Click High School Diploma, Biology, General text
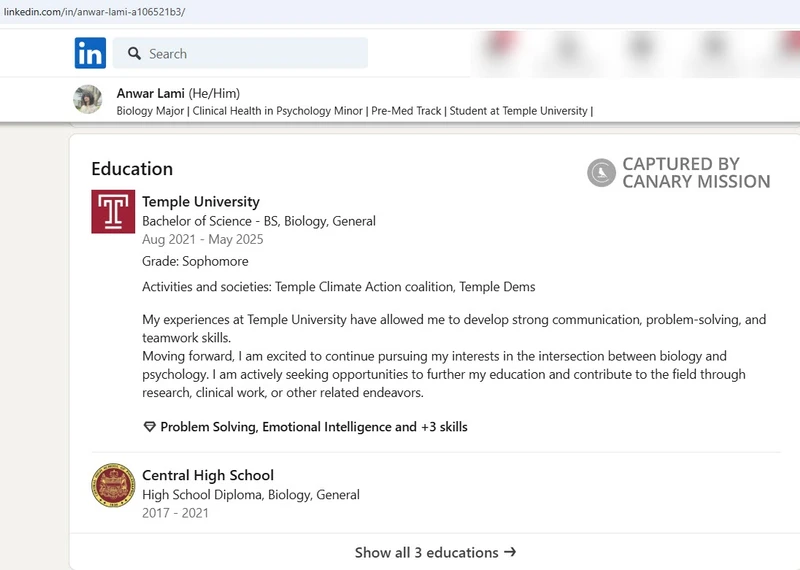The height and width of the screenshot is (570, 800). pos(251,494)
